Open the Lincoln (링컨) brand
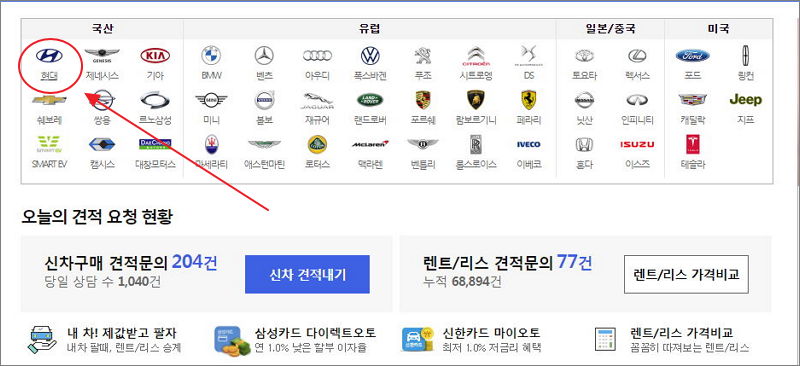 745,56
